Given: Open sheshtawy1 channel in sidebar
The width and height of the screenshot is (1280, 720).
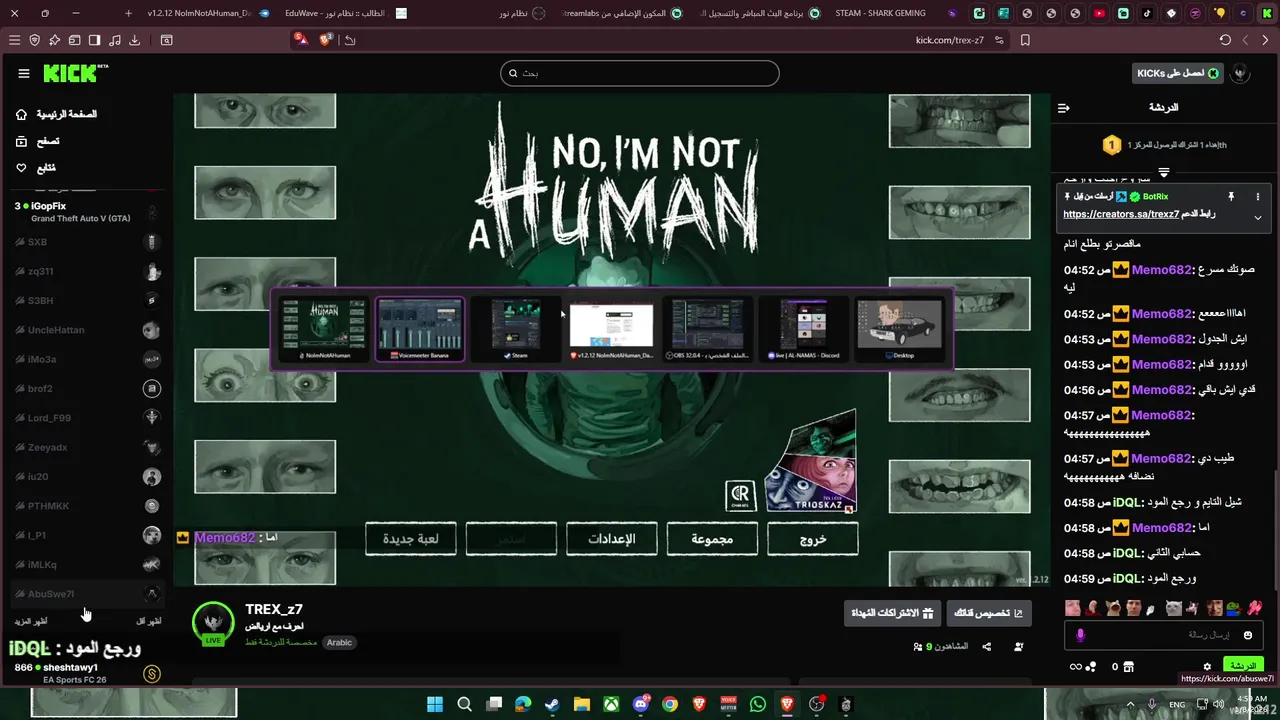Looking at the screenshot, I should (x=85, y=673).
